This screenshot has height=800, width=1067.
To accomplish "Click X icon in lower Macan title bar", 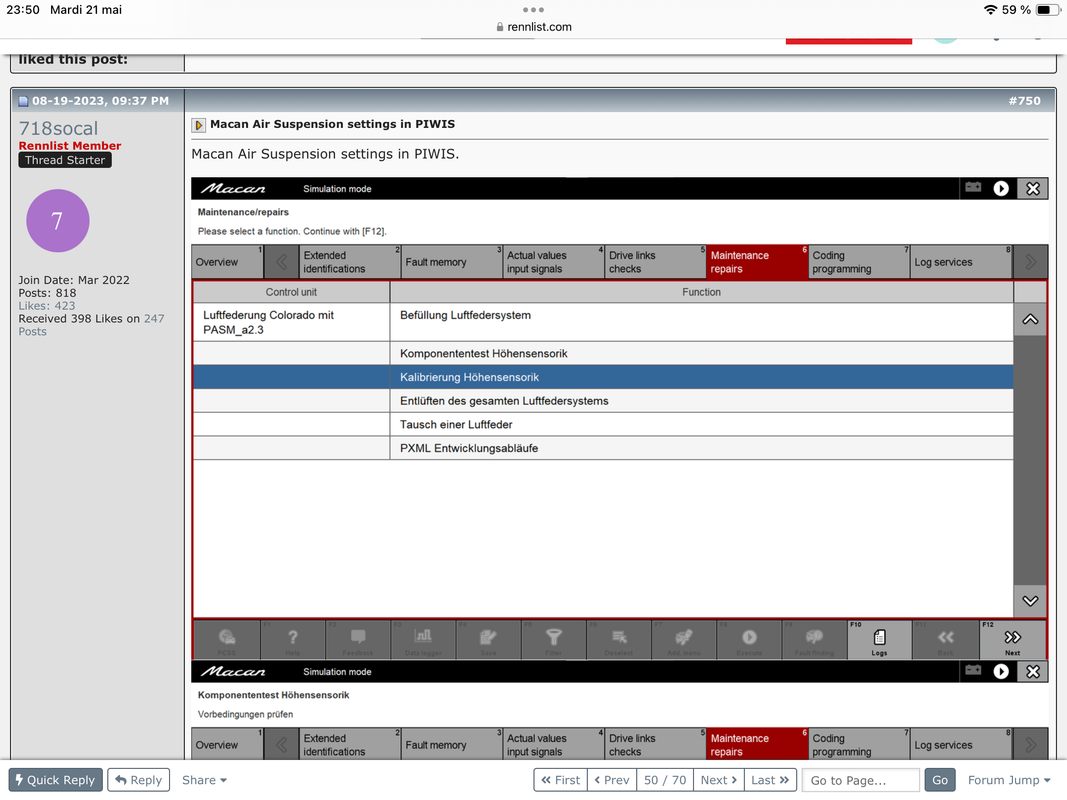I will click(x=1033, y=671).
